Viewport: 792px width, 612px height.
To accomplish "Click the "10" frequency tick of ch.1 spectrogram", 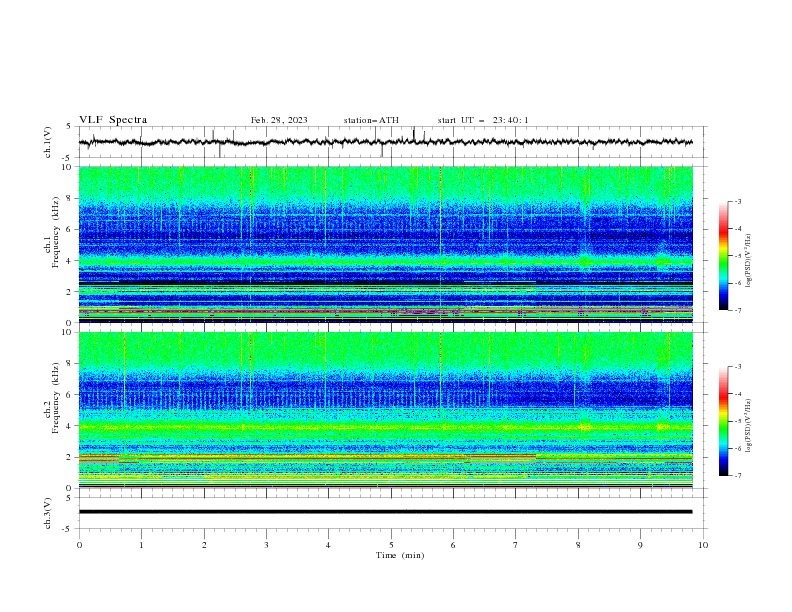I will pyautogui.click(x=69, y=167).
